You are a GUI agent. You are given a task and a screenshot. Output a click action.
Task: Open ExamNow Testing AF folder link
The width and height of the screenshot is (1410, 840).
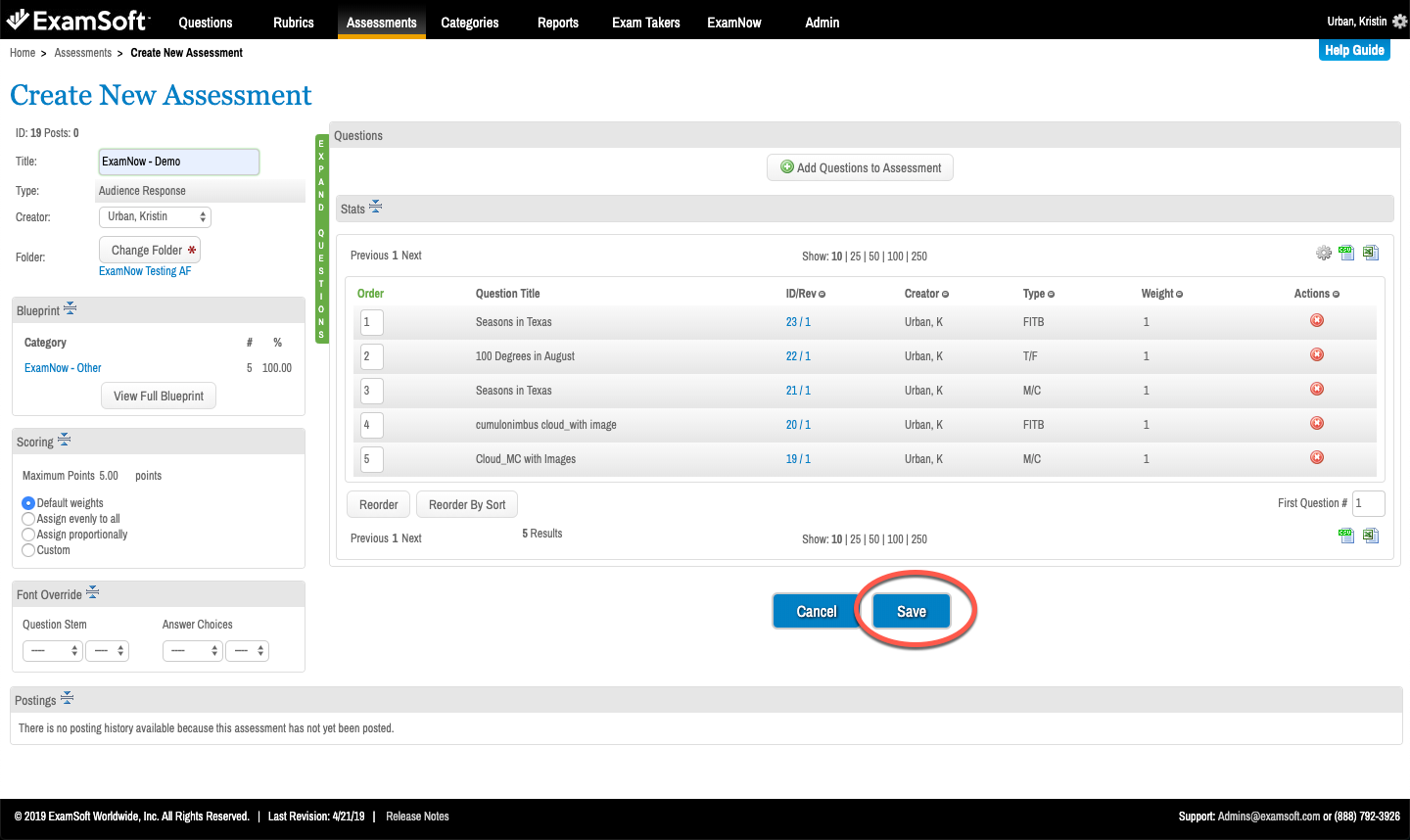[145, 271]
